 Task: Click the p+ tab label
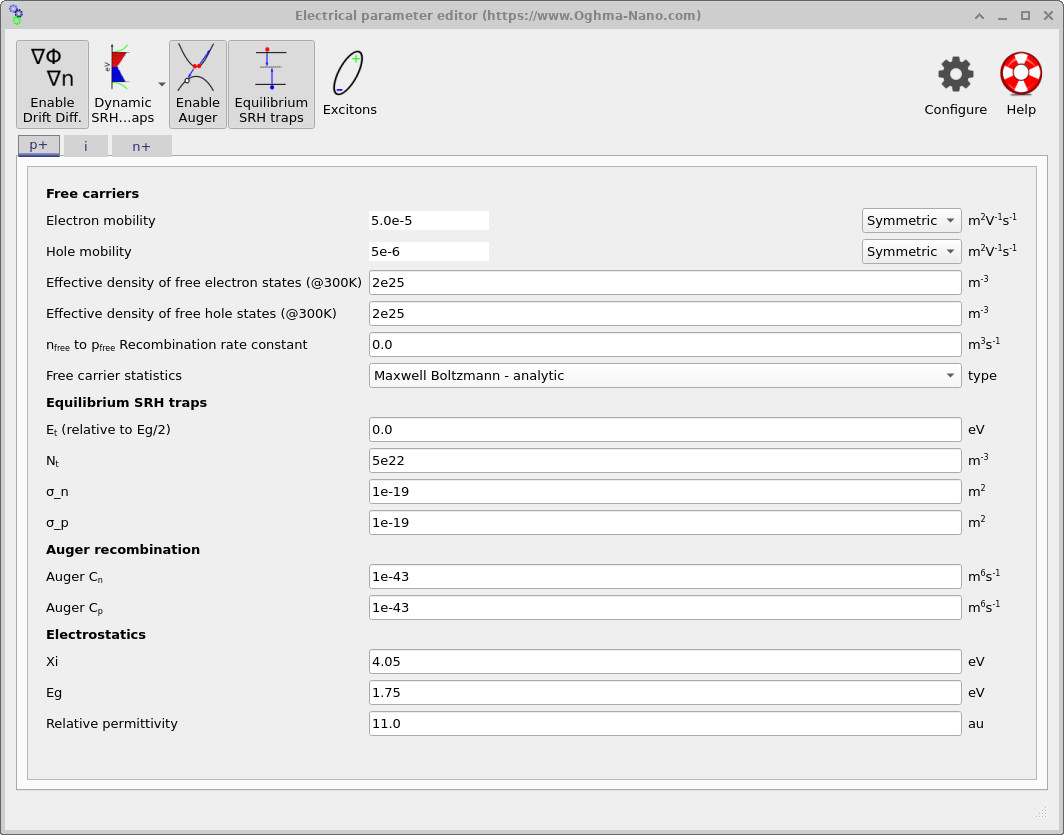[x=38, y=145]
